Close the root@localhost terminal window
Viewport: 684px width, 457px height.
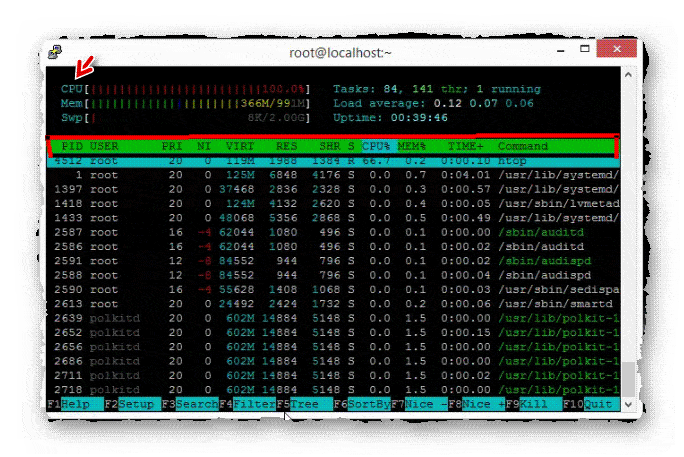click(x=616, y=49)
